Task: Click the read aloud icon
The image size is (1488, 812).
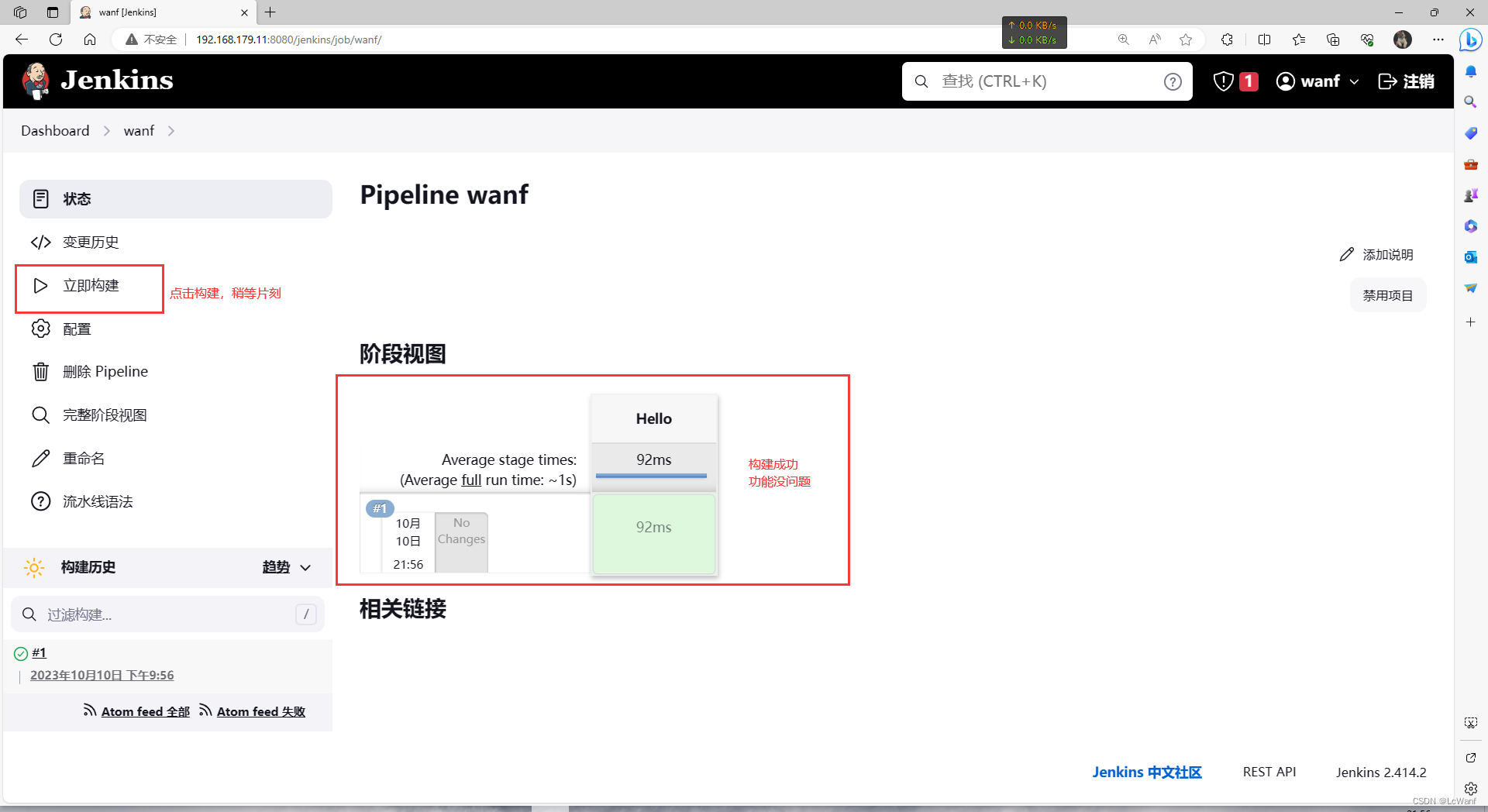Action: coord(1155,40)
